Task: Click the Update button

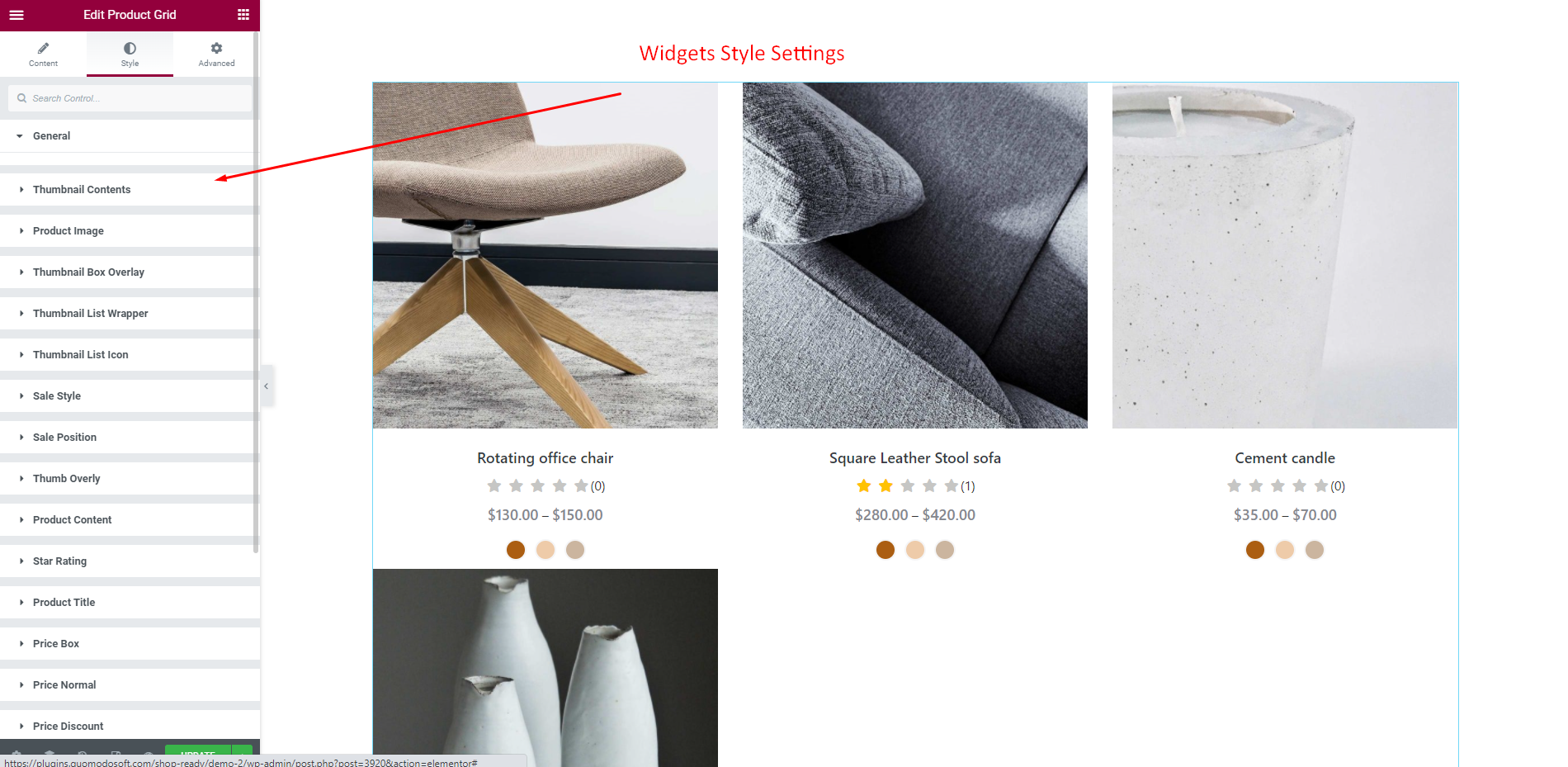Action: pyautogui.click(x=198, y=750)
